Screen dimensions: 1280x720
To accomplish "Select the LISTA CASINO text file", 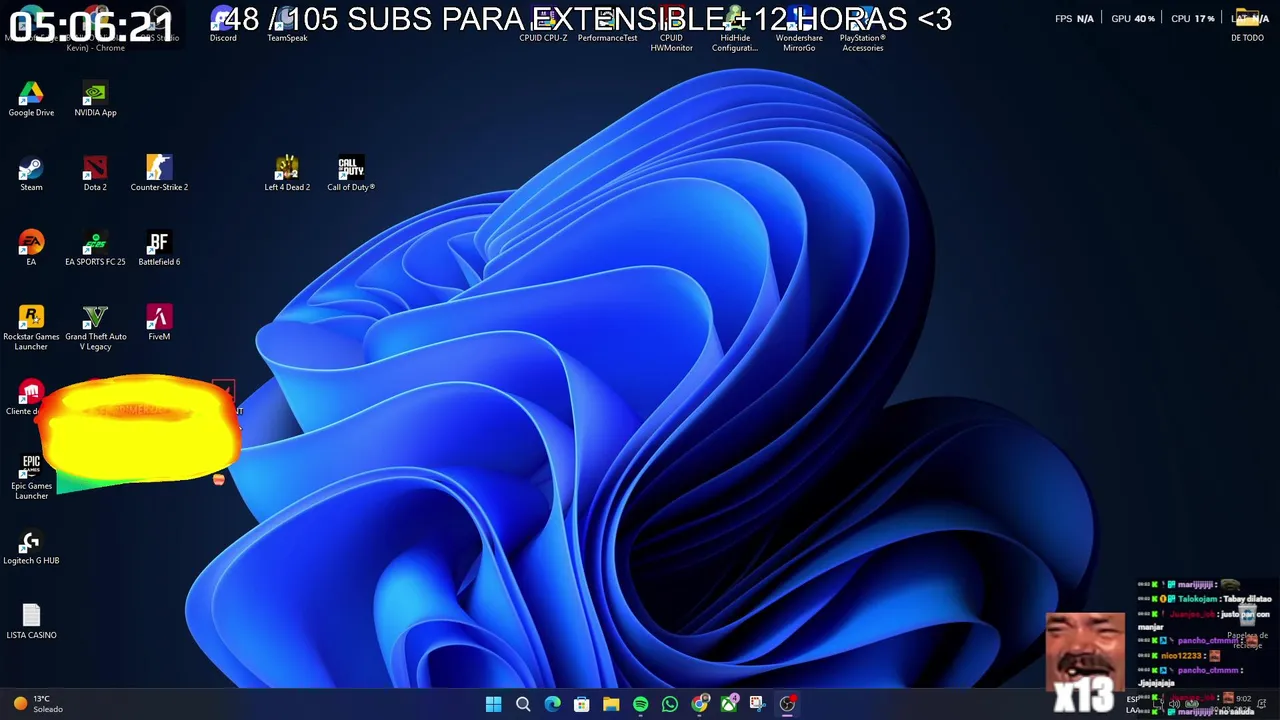I will (31, 622).
